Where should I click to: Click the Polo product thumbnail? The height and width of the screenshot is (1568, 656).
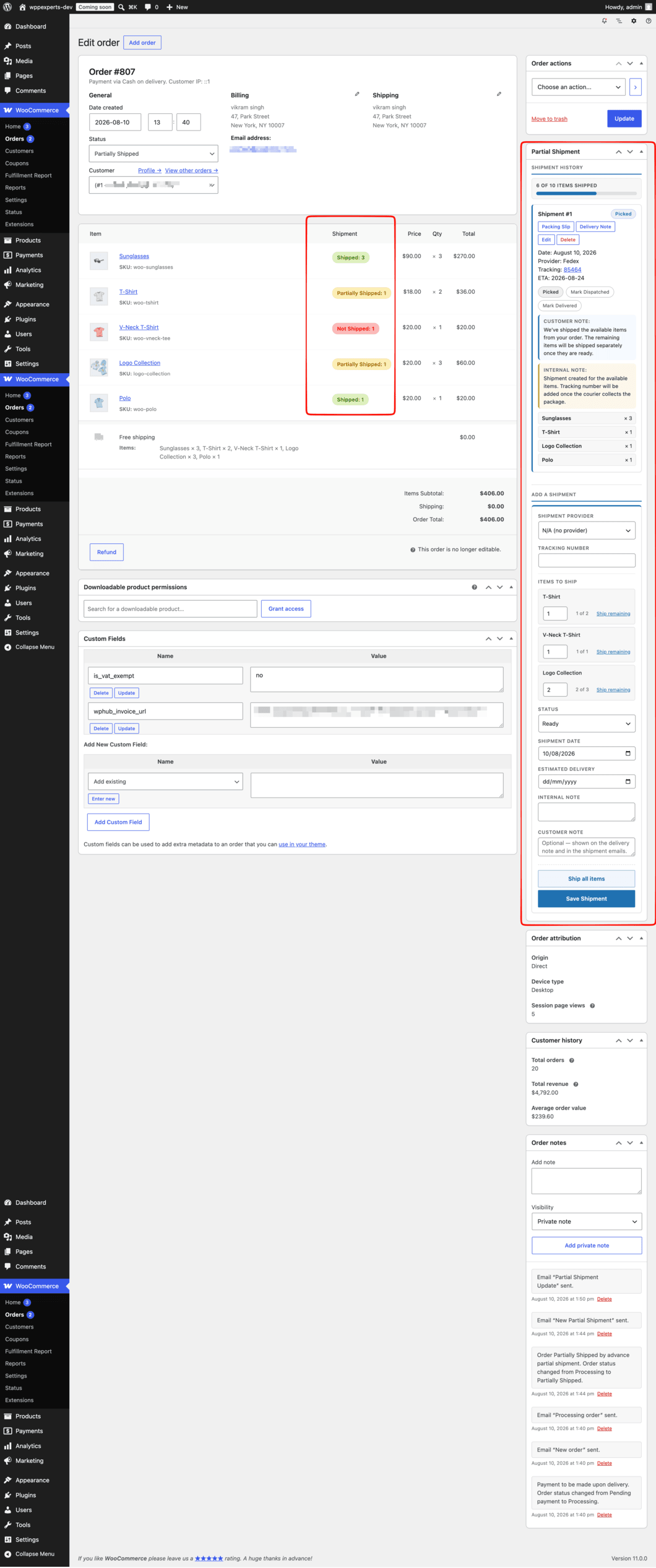pyautogui.click(x=99, y=403)
